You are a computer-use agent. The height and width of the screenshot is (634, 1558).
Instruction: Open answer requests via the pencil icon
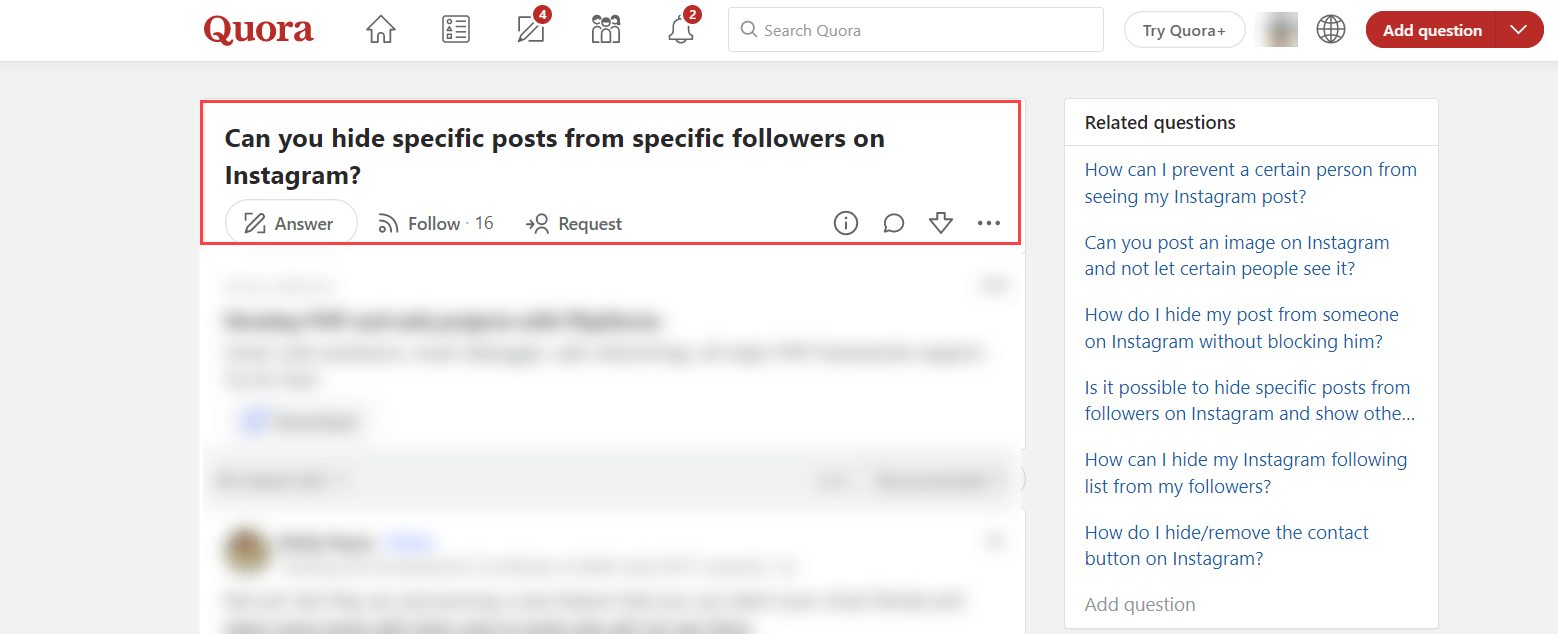pyautogui.click(x=529, y=30)
